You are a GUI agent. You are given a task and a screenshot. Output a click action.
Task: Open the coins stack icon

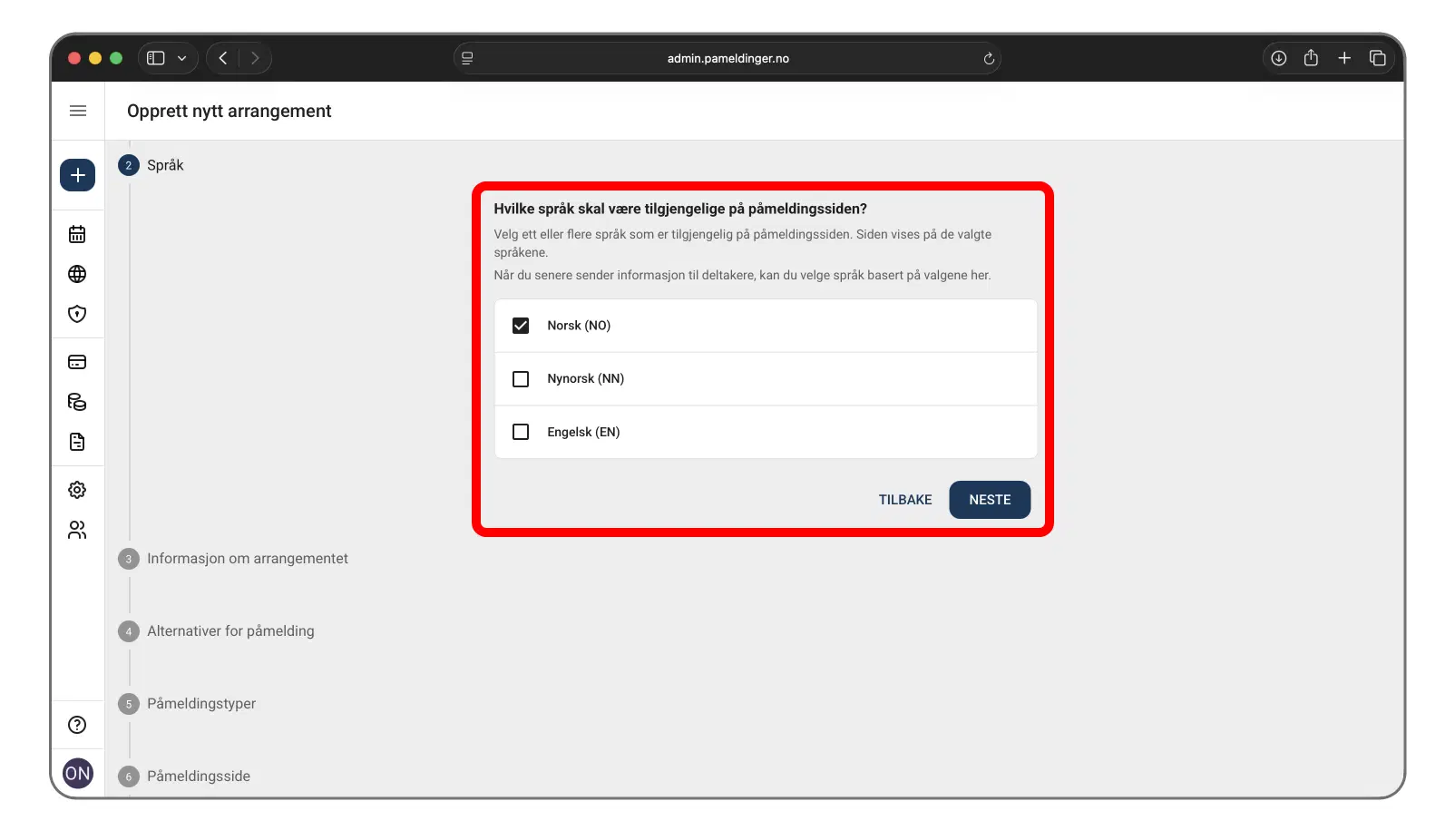(77, 402)
